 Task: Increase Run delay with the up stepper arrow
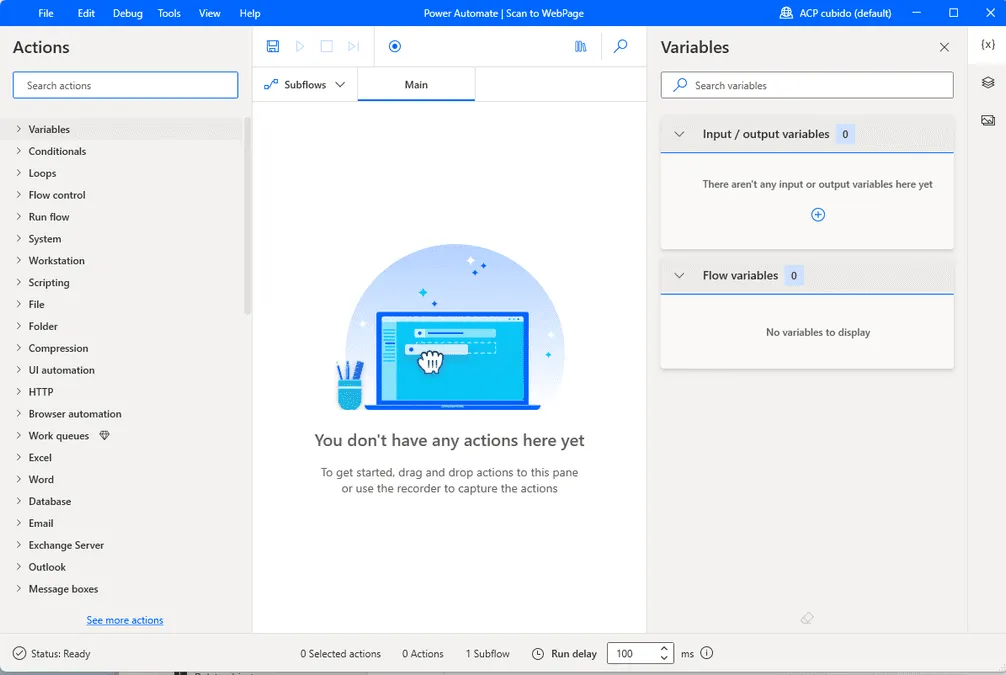(x=662, y=647)
